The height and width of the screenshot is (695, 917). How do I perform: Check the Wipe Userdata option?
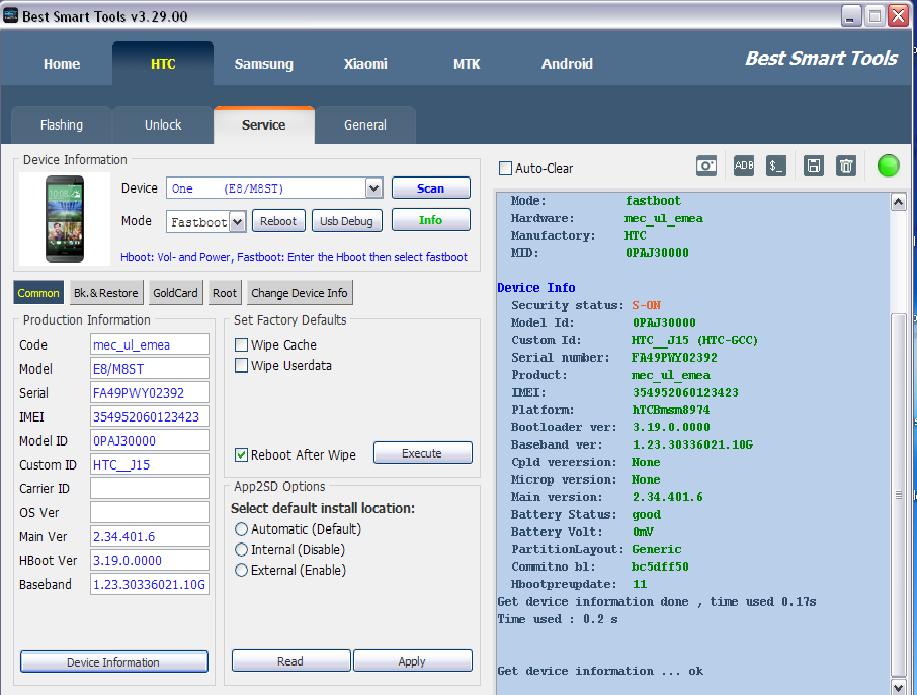pyautogui.click(x=241, y=366)
